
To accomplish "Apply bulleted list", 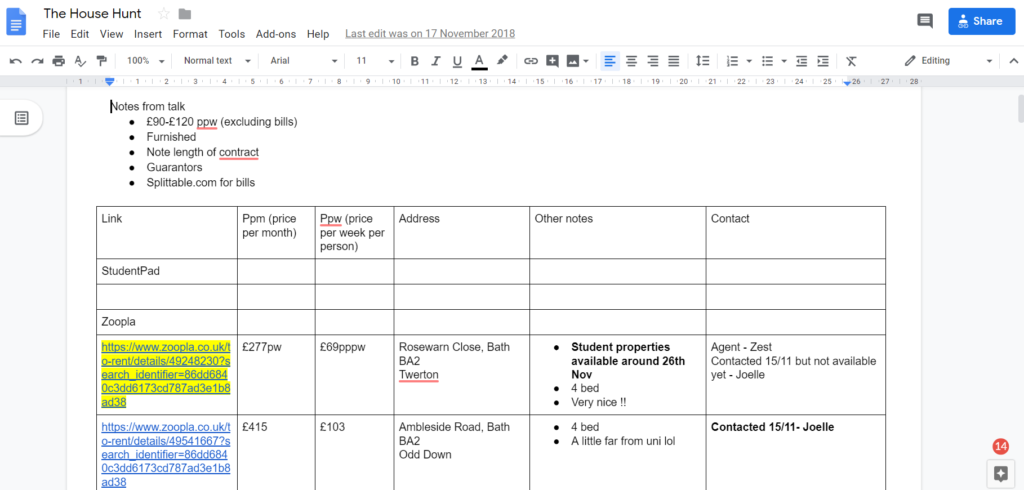I will 767,61.
